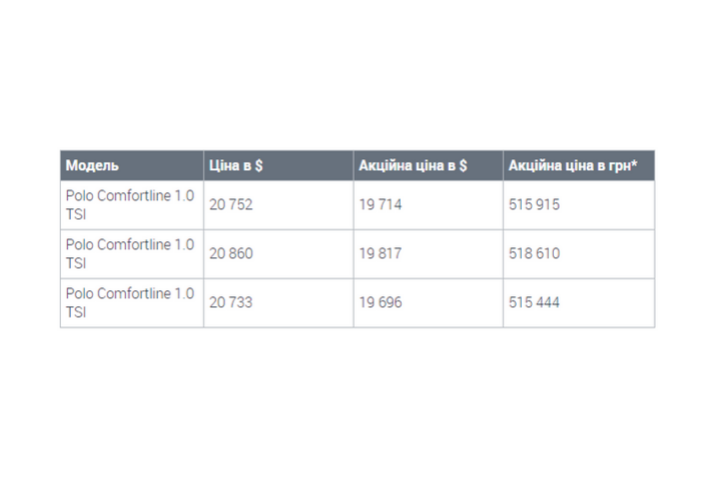Click the asterisk in грн* header
716x477 pixels.
pos(634,162)
